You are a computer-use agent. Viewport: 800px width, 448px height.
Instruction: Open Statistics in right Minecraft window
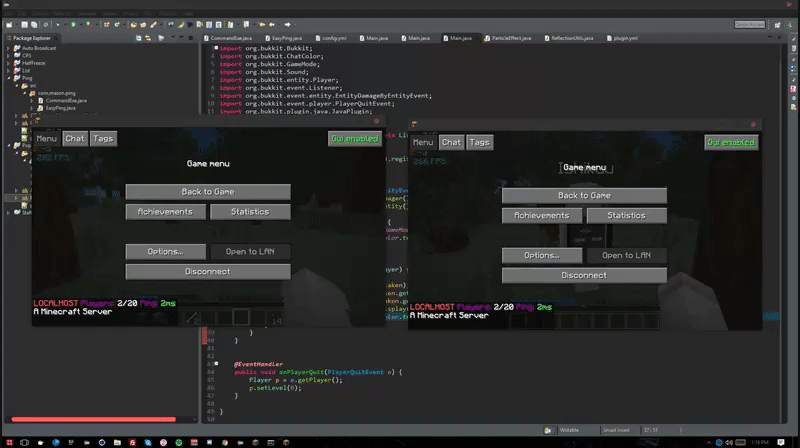pos(627,216)
